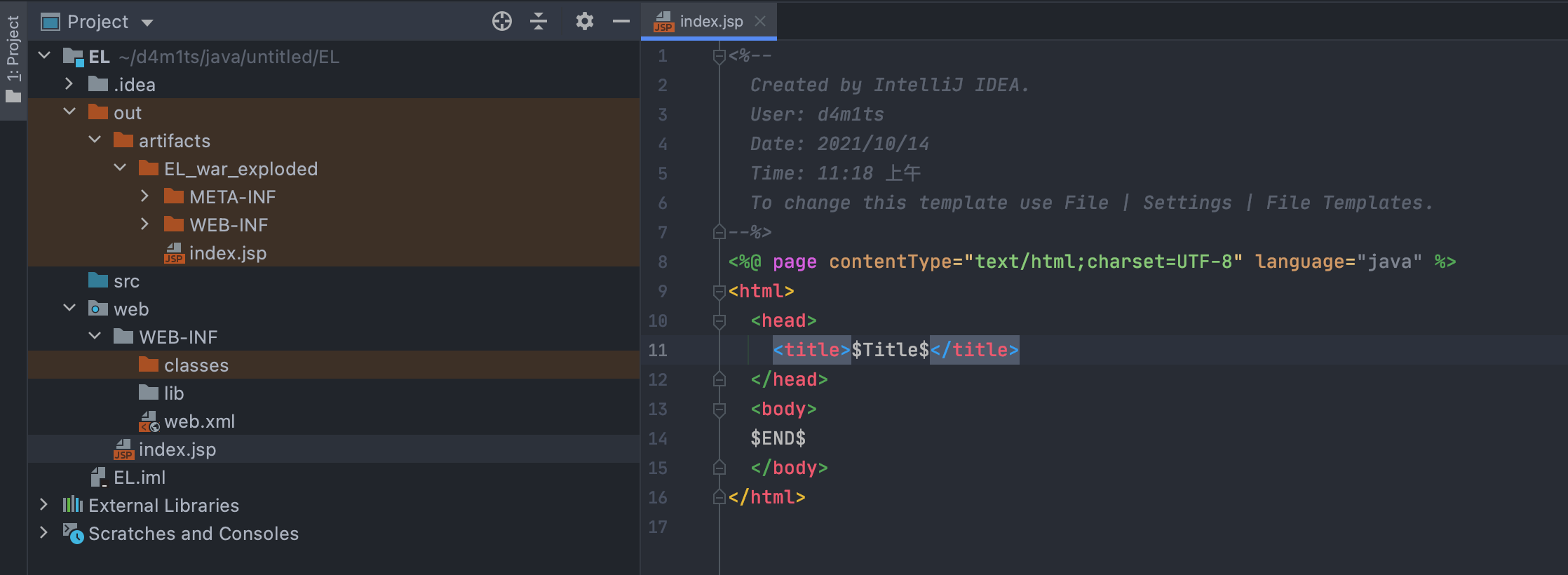Collapse the WEB-INF folder under web

pos(95,336)
